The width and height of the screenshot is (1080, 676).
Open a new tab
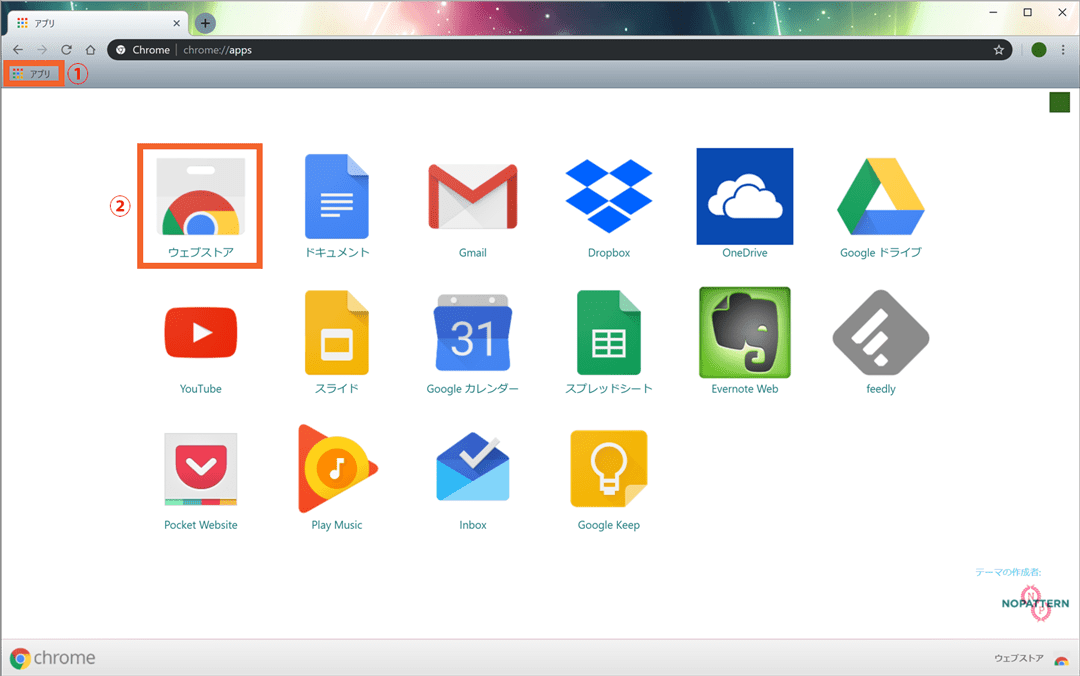205,23
